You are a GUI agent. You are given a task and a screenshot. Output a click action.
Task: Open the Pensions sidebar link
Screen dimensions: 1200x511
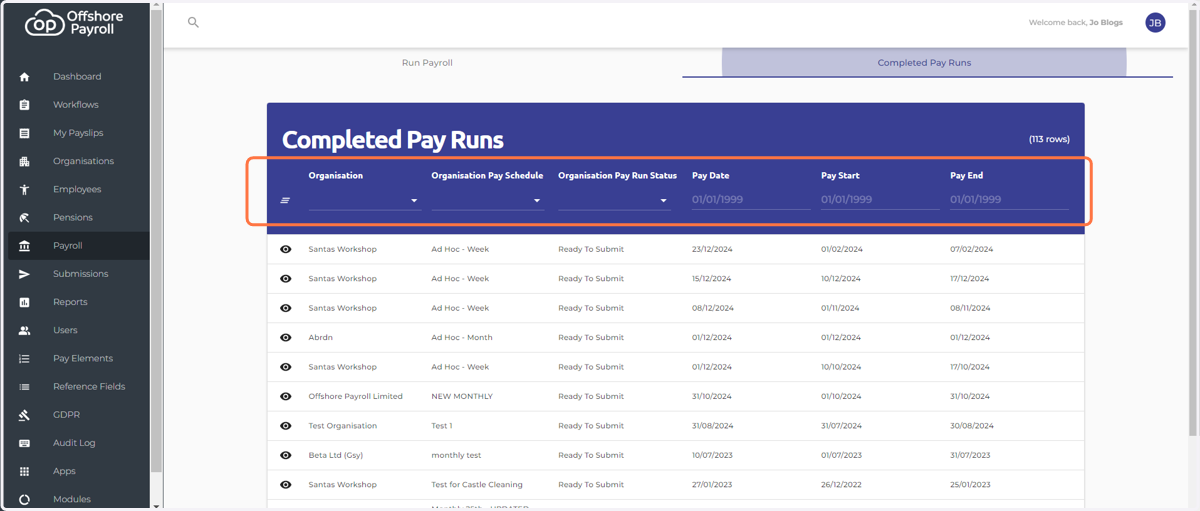(x=73, y=218)
